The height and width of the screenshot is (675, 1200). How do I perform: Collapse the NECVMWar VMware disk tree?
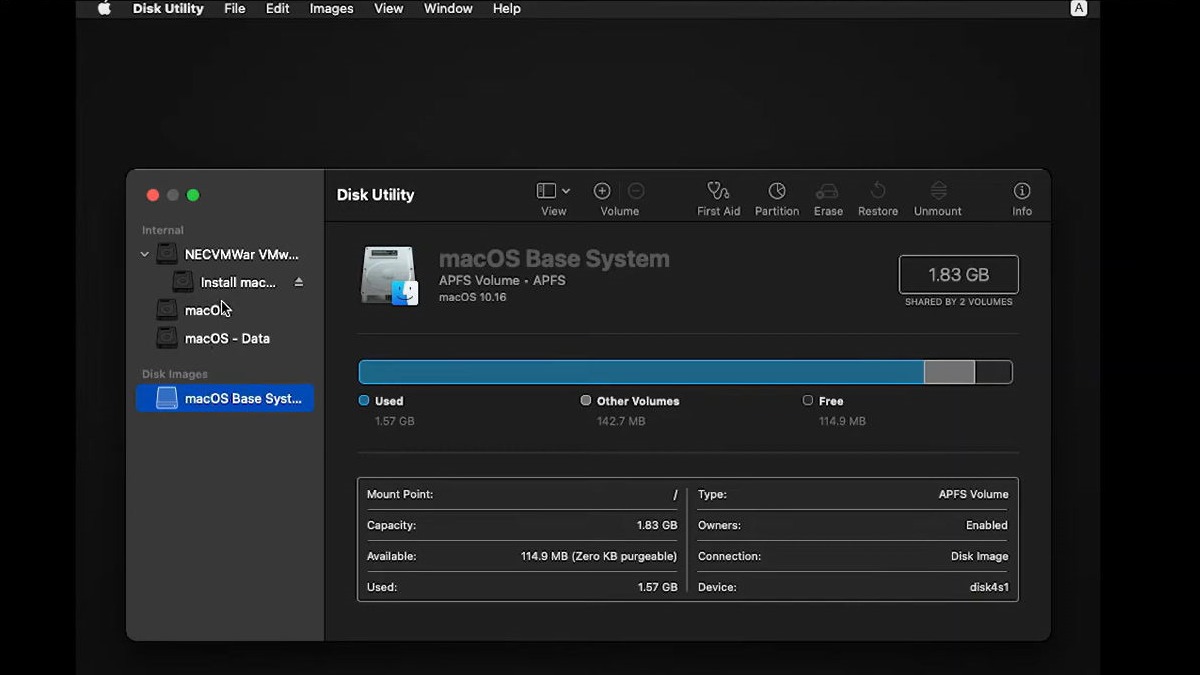pos(145,255)
